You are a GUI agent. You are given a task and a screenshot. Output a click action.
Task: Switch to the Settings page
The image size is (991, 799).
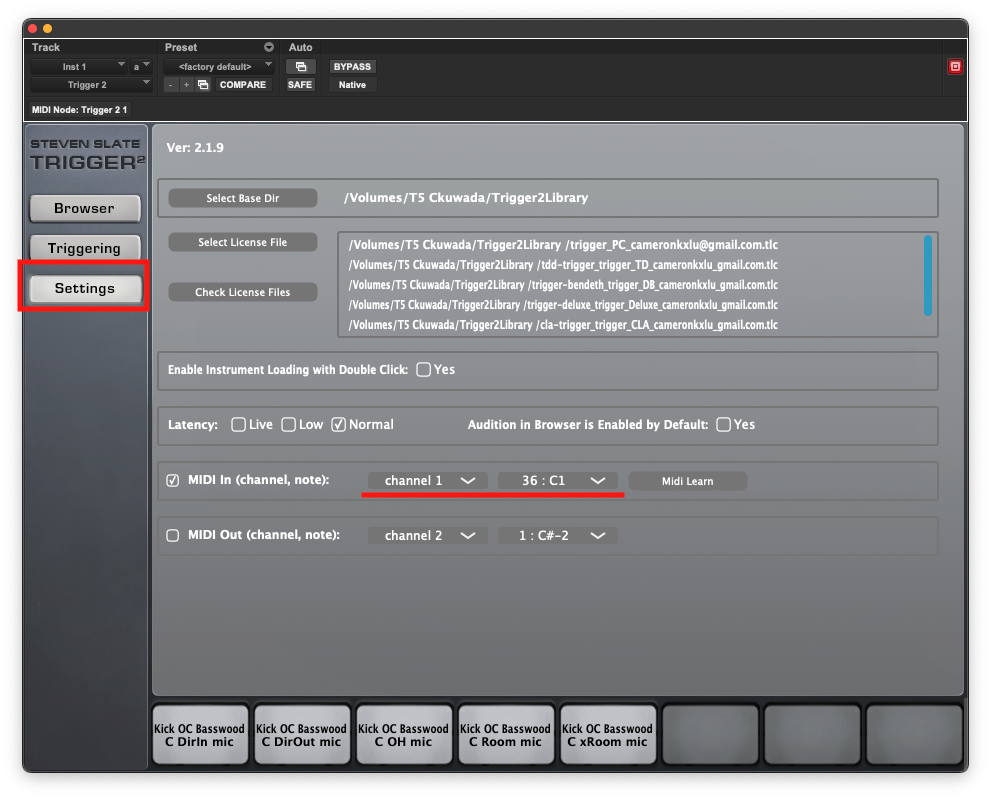[85, 289]
